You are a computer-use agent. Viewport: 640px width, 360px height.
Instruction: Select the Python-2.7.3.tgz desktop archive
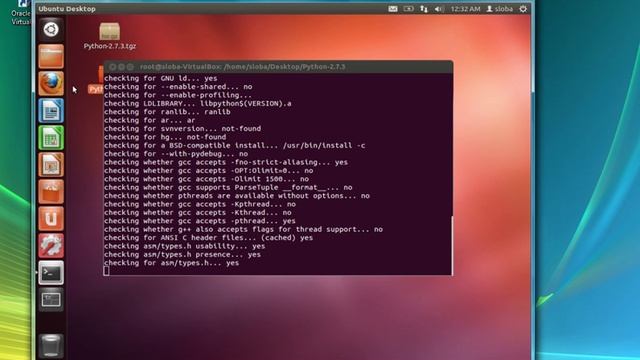pyautogui.click(x=109, y=36)
